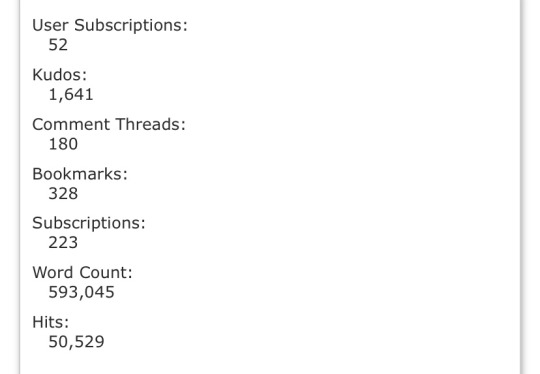
Task: Select the user subscriptions value 52
Action: [x=58, y=45]
